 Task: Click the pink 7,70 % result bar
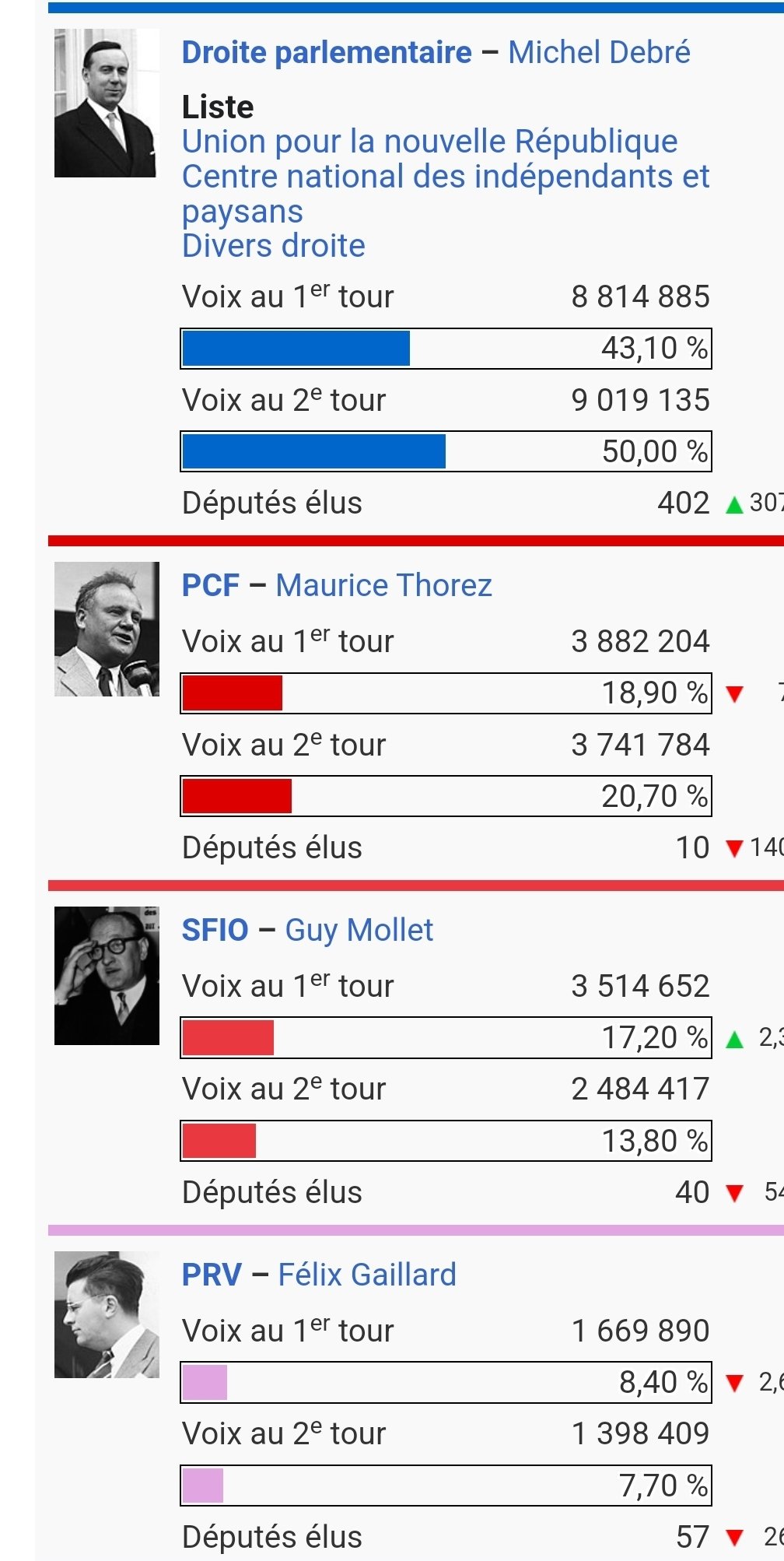click(x=203, y=1486)
